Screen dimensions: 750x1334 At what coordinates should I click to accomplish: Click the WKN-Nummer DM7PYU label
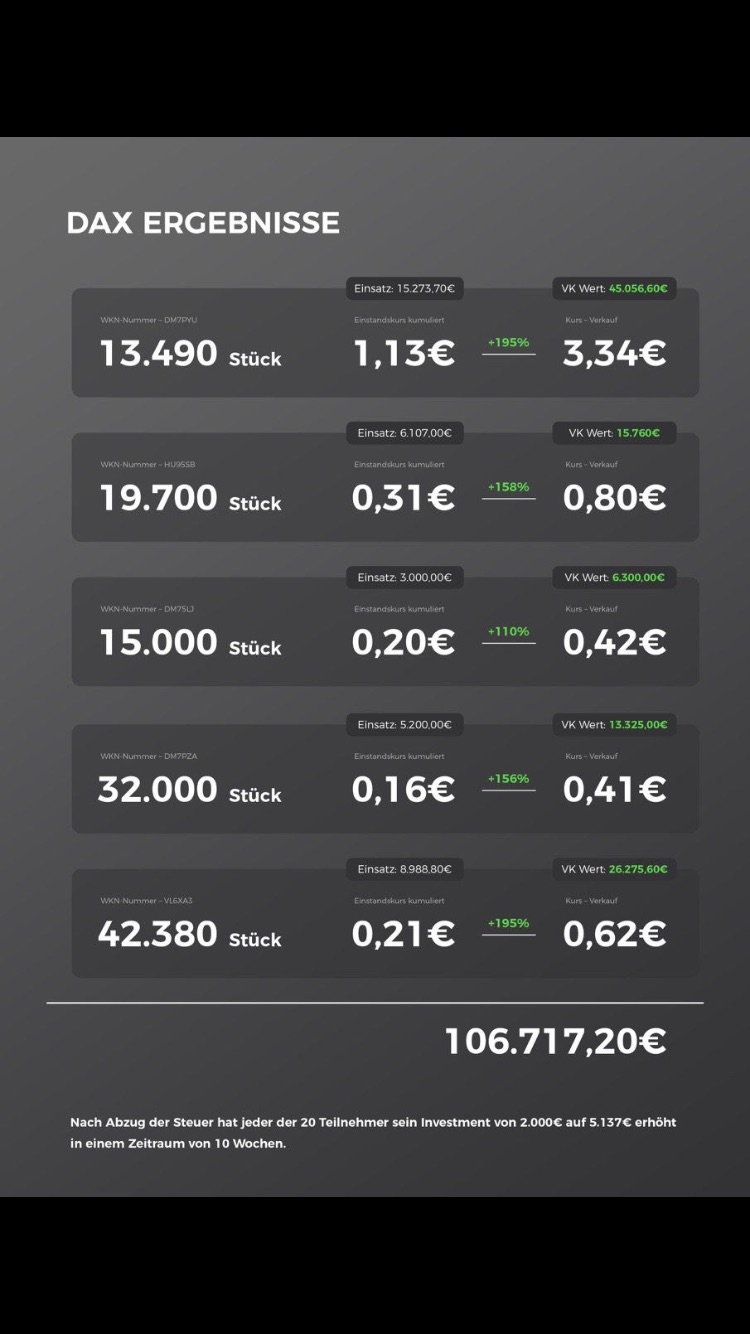tap(148, 320)
